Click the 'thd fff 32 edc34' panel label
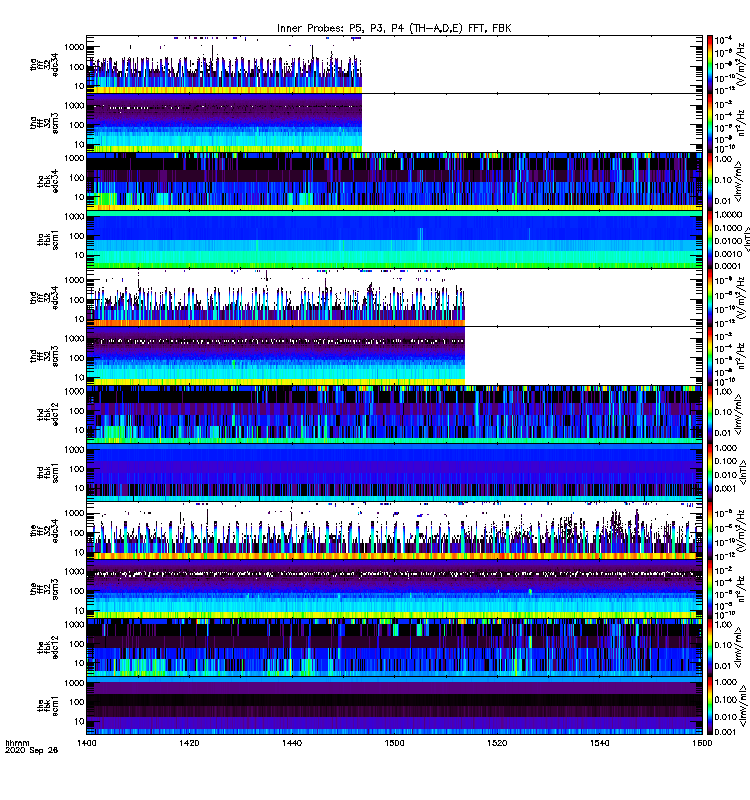The width and height of the screenshot is (750, 800). coord(44,298)
